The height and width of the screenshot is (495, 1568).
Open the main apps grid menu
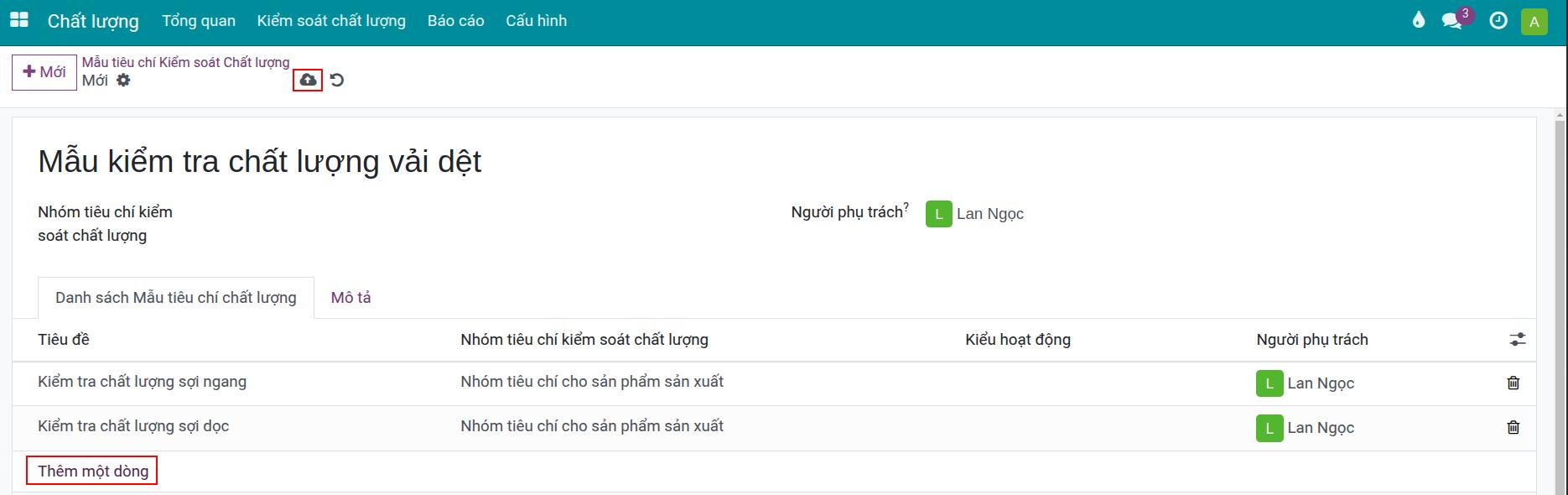click(18, 20)
